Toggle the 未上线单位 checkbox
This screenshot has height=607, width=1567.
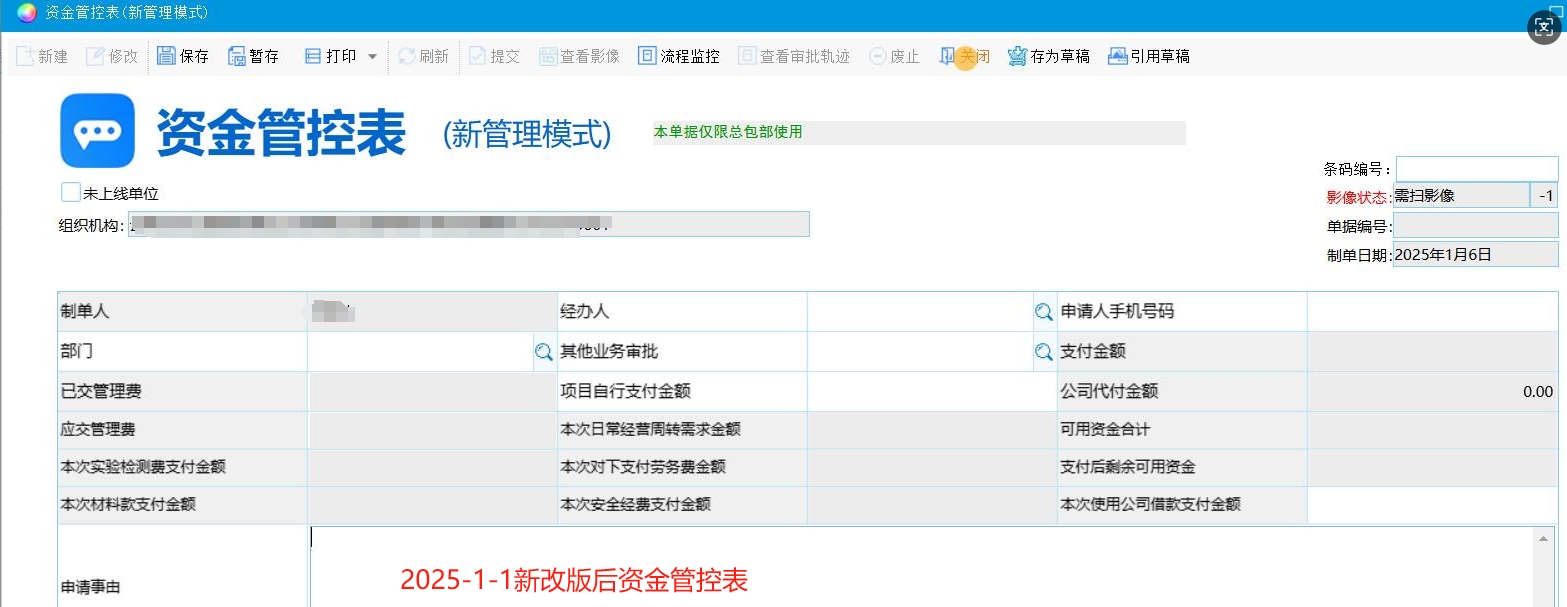tap(70, 192)
